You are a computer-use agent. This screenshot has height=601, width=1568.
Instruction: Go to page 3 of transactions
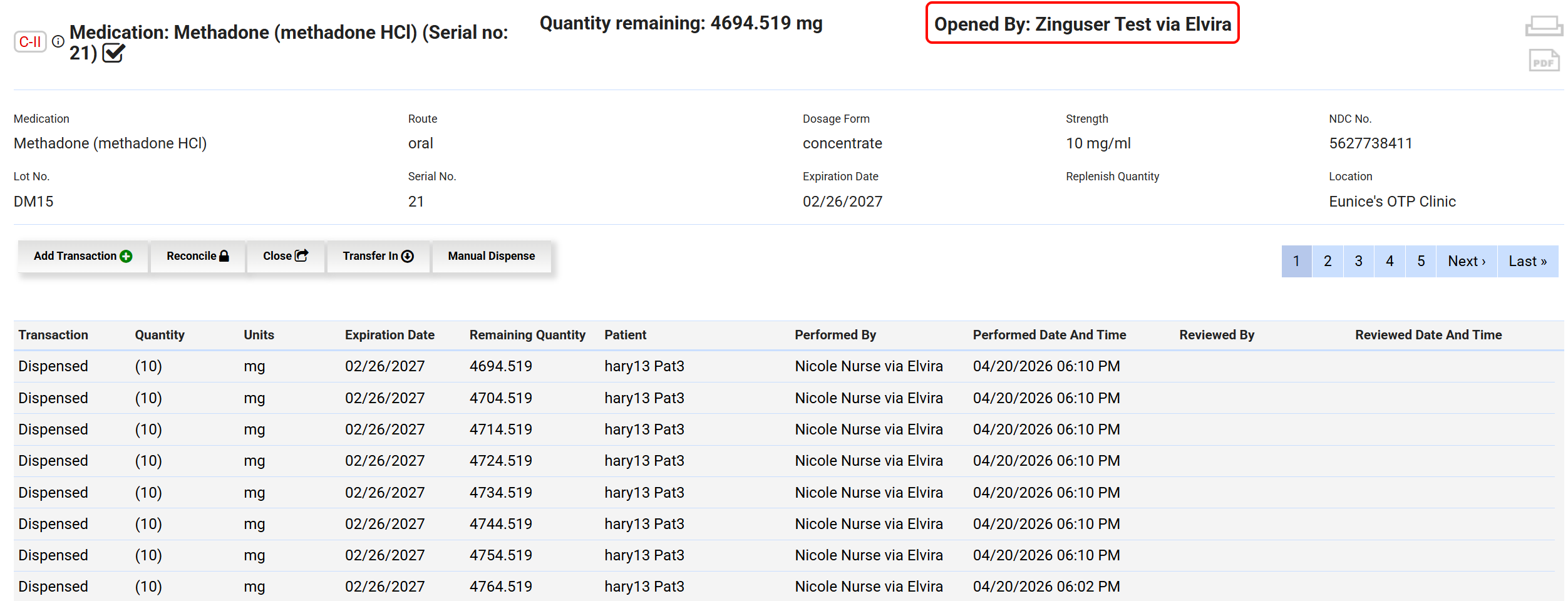tap(1359, 261)
